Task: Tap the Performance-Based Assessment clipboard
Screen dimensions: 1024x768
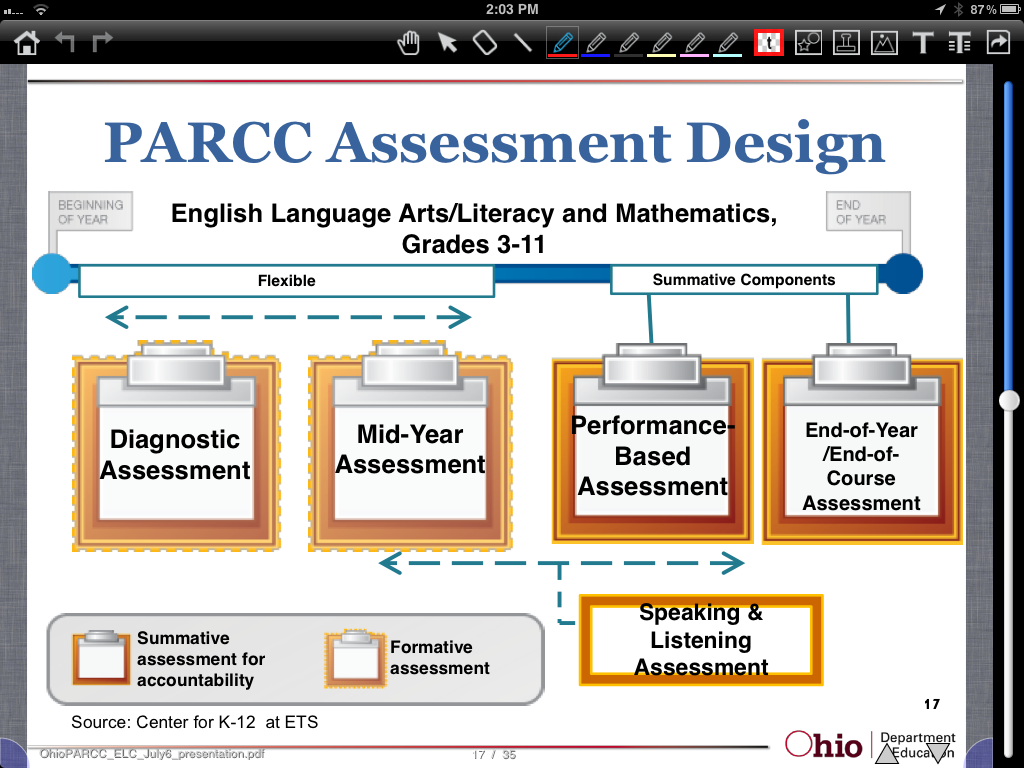Action: tap(652, 444)
